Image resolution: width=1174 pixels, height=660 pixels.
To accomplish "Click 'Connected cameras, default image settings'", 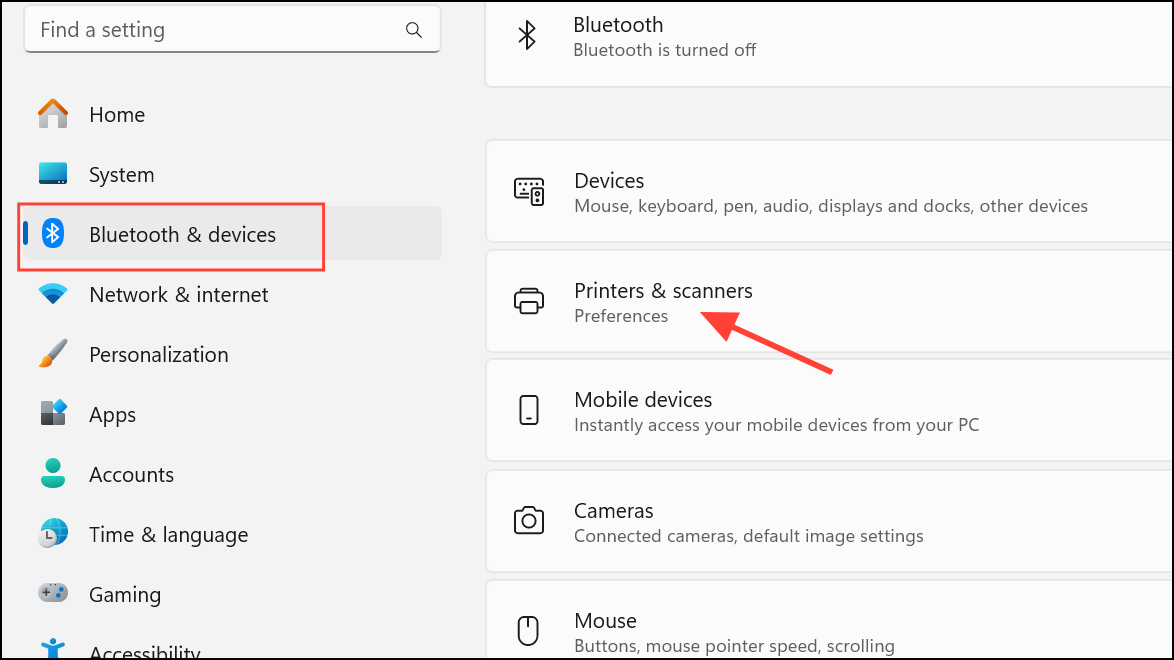I will 749,536.
